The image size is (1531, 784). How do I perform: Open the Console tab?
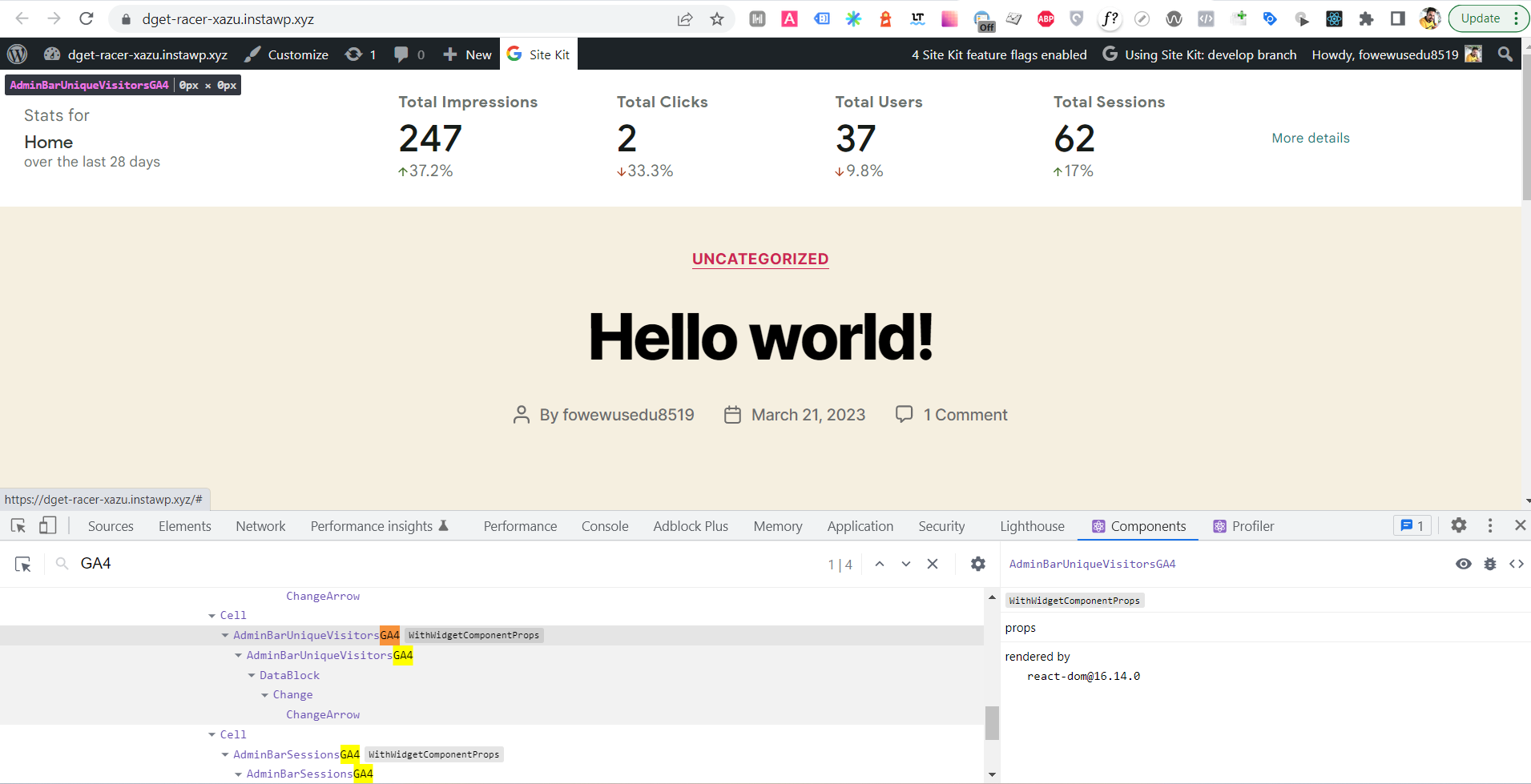coord(605,525)
